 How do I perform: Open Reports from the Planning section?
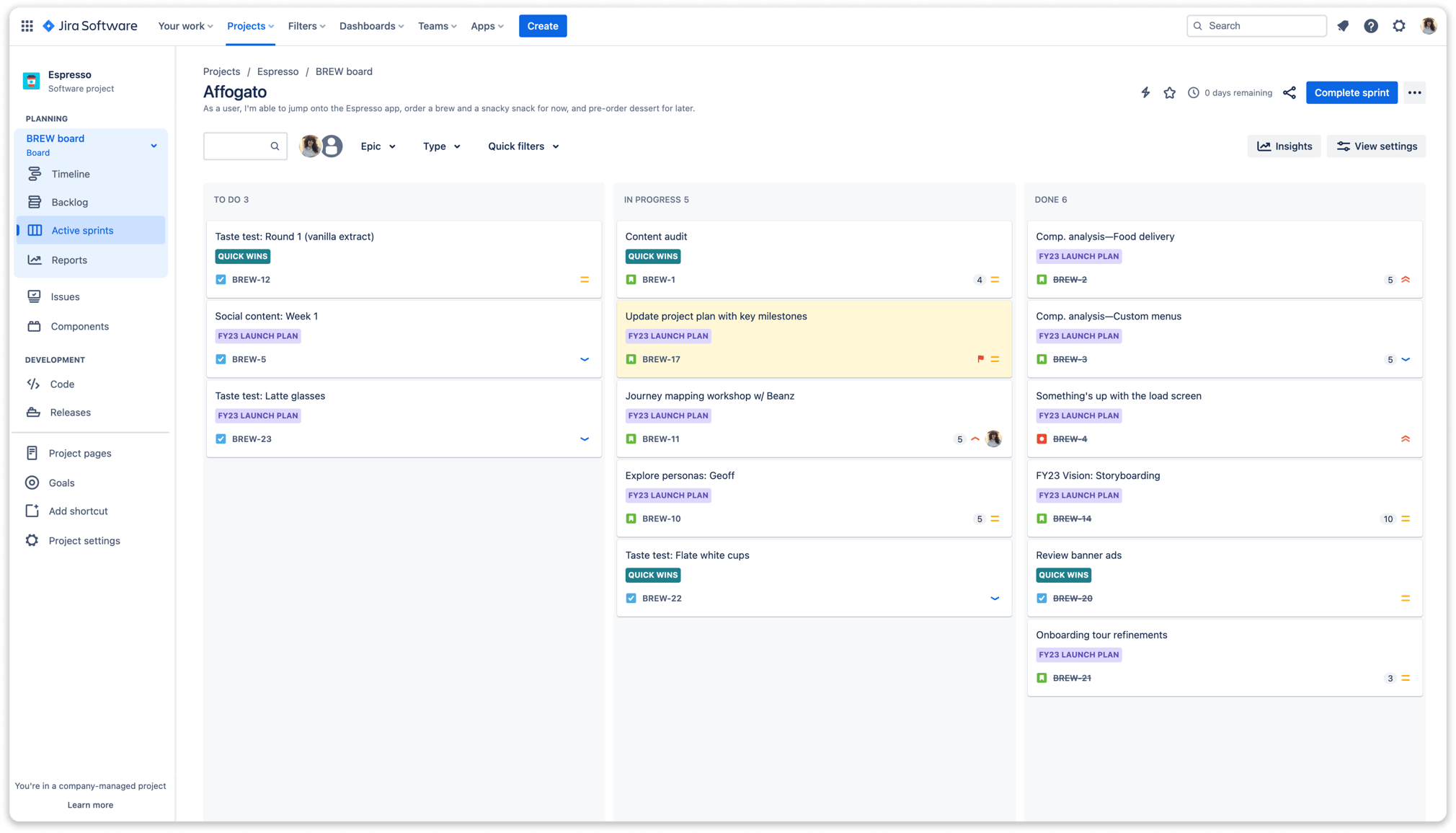(x=69, y=260)
